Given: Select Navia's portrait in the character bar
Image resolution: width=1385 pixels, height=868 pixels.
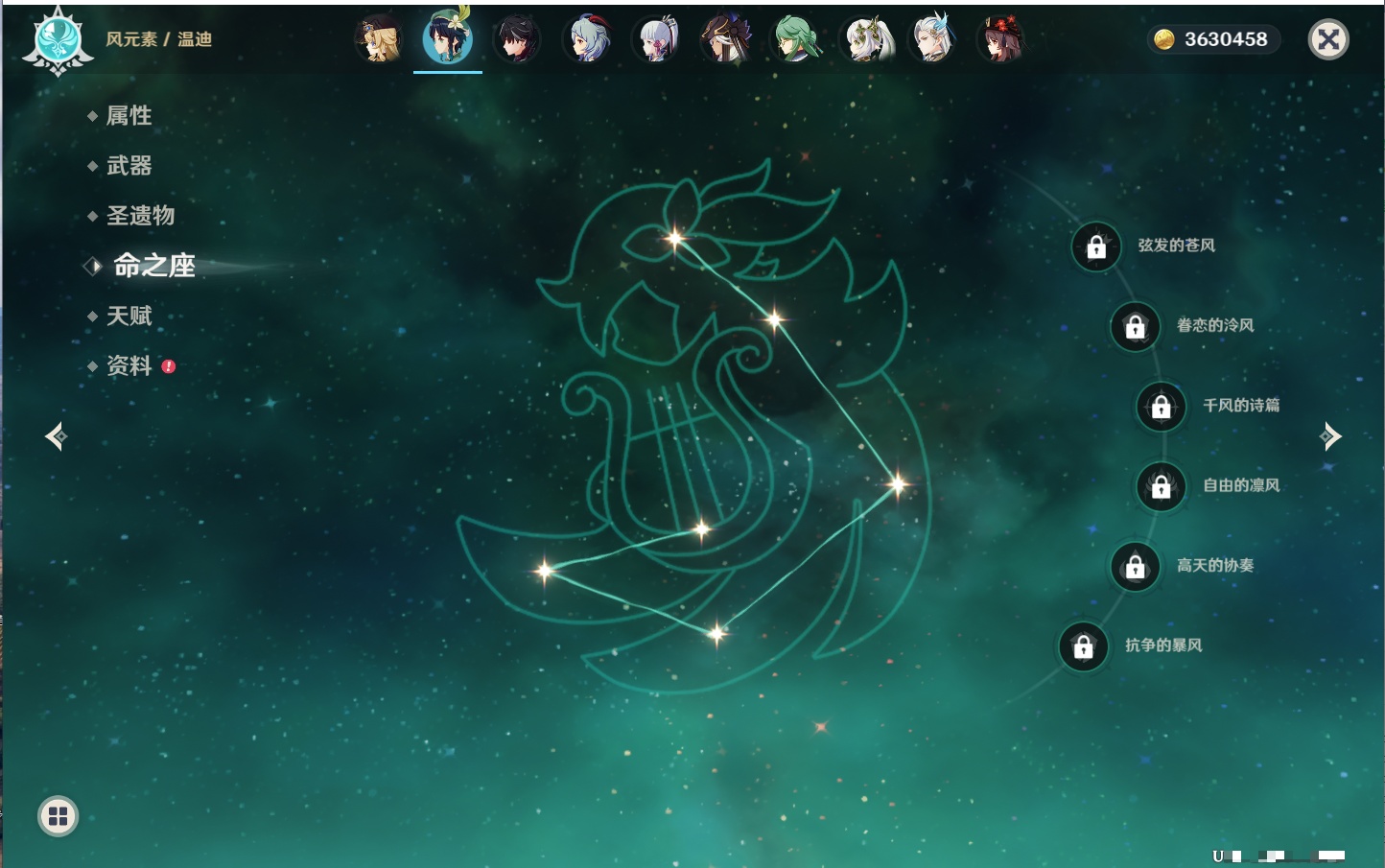Looking at the screenshot, I should [379, 40].
